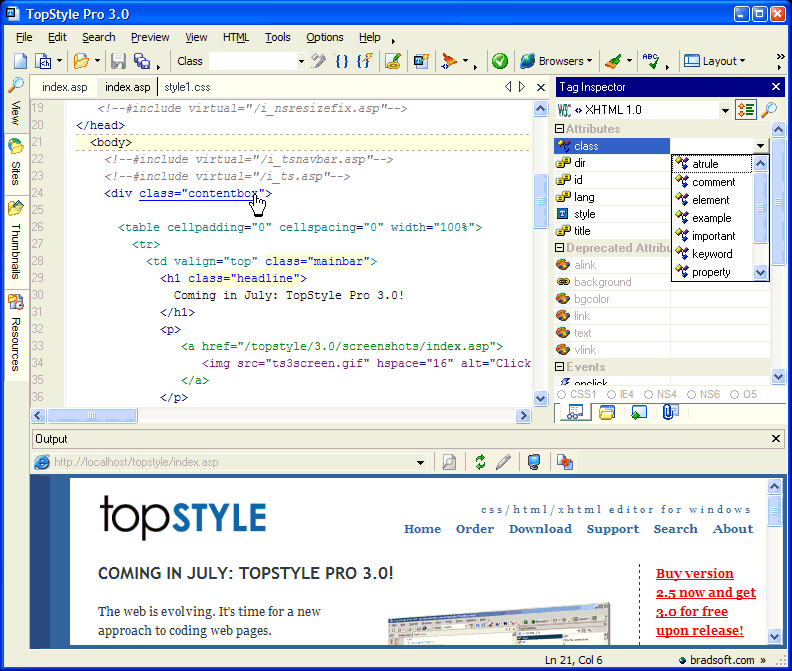Open the File menu
The image size is (792, 671).
pyautogui.click(x=24, y=37)
